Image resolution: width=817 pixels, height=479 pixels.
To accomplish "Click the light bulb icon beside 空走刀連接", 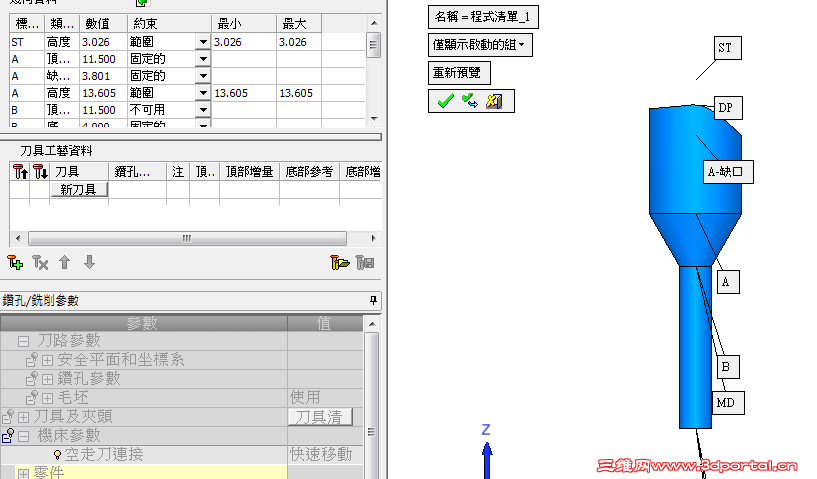I will point(57,455).
